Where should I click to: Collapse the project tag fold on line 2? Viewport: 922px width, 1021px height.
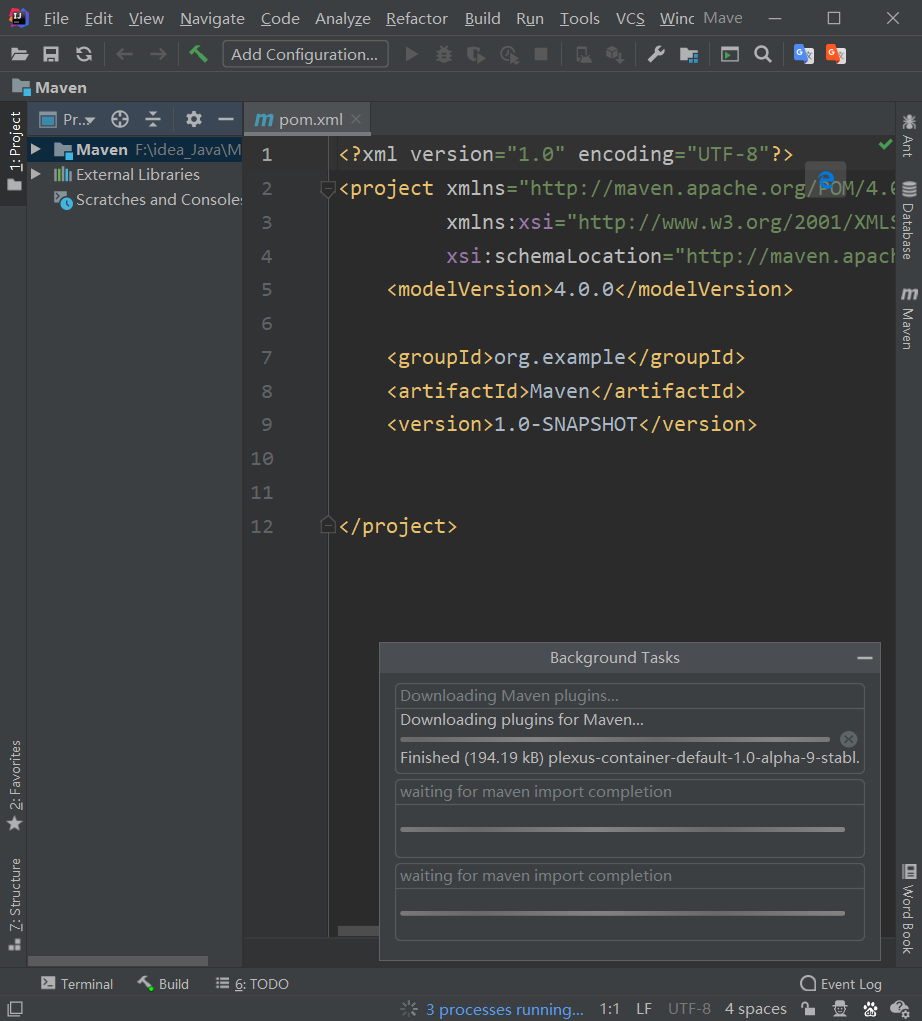click(x=328, y=189)
